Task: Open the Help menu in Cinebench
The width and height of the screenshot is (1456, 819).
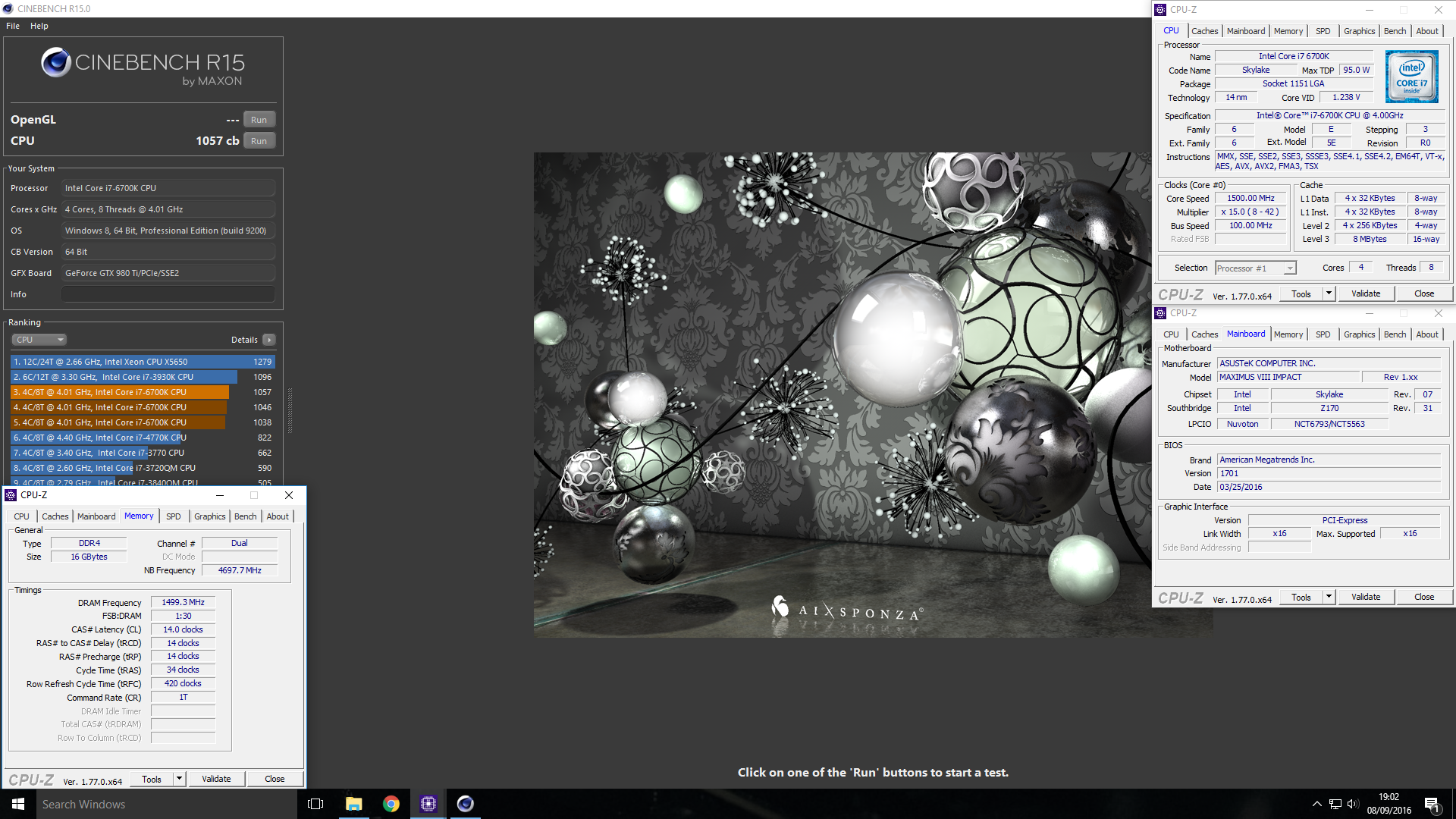Action: (39, 26)
